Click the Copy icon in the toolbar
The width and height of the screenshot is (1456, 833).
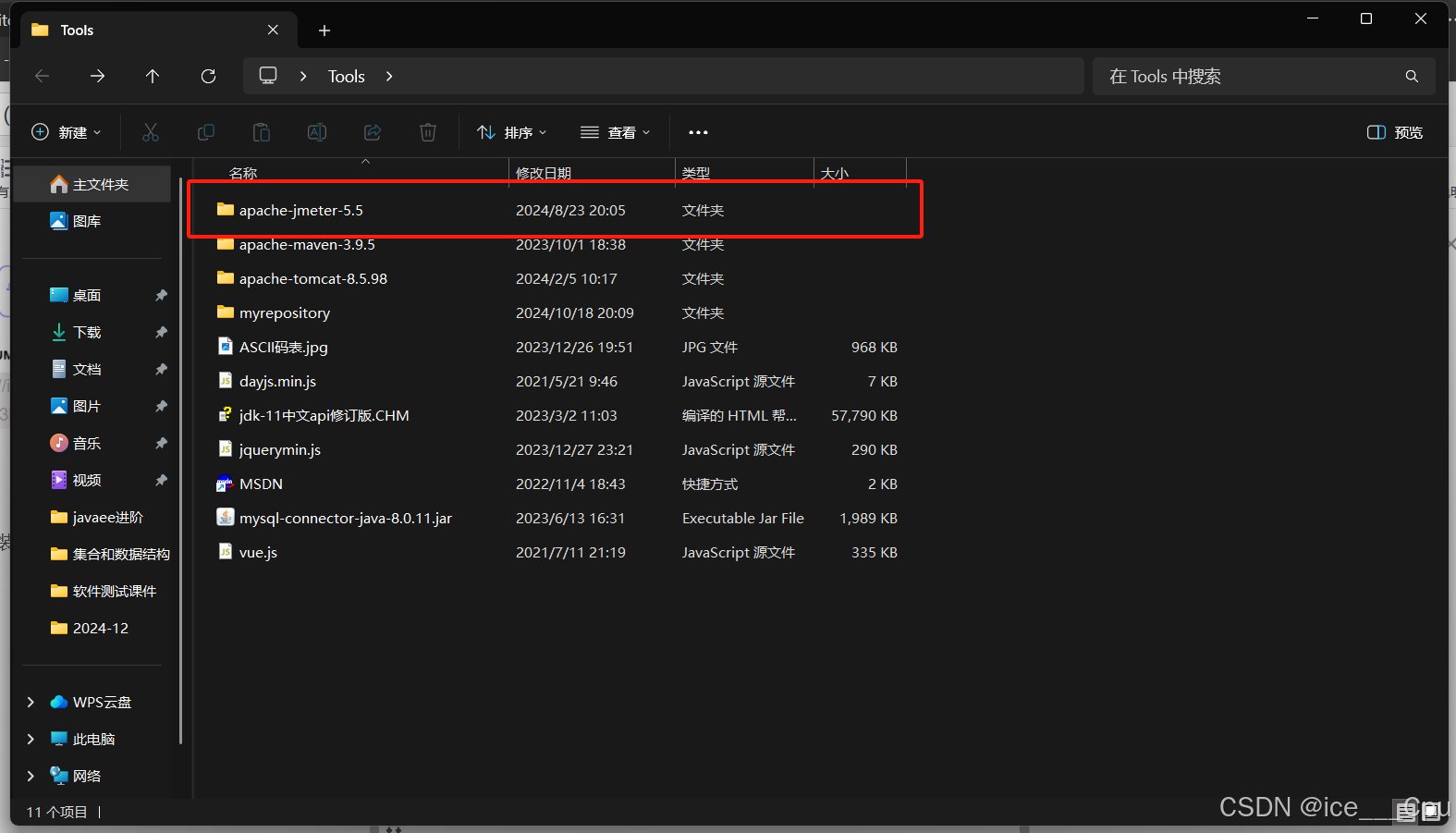click(206, 132)
